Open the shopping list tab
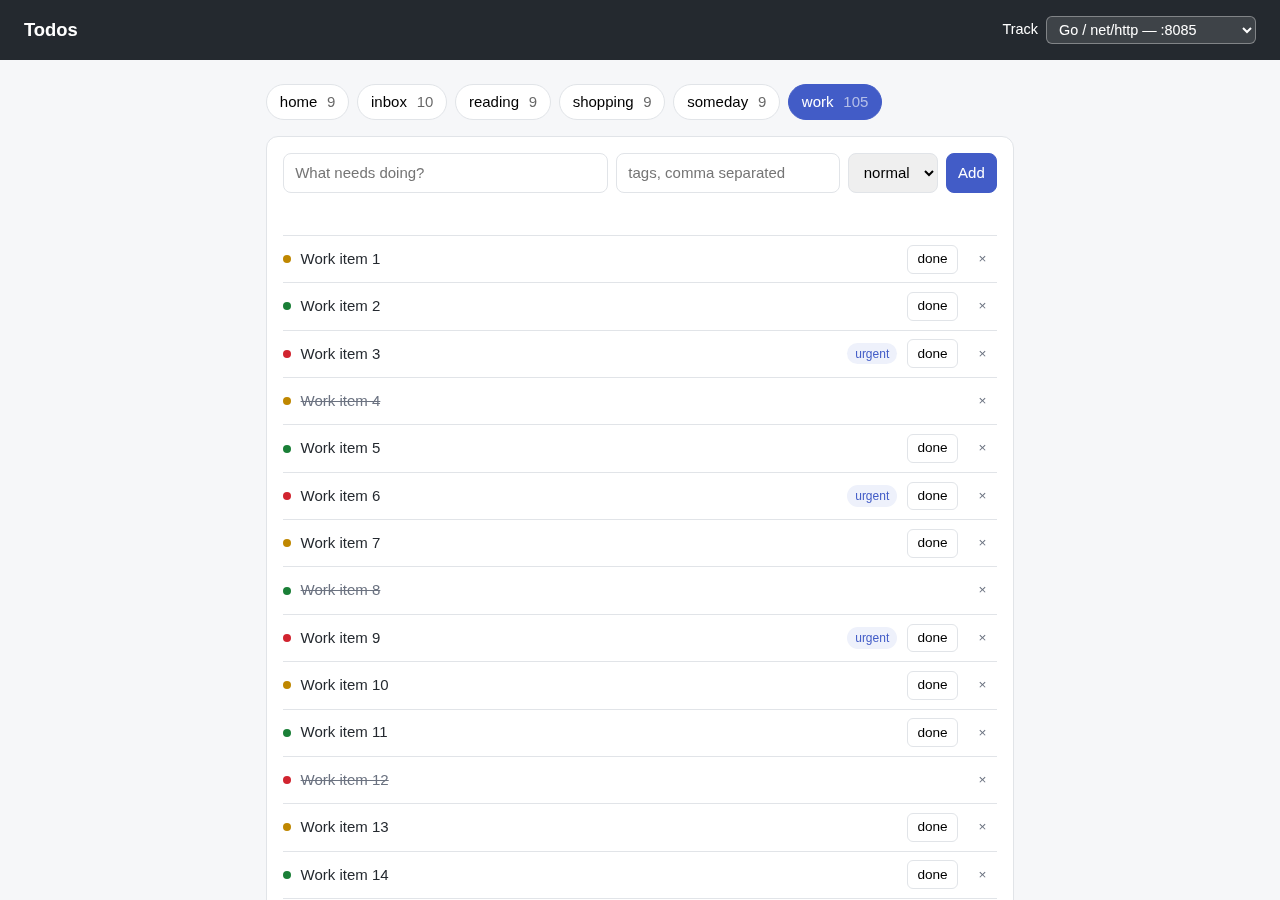Viewport: 1280px width, 900px height. pyautogui.click(x=612, y=102)
